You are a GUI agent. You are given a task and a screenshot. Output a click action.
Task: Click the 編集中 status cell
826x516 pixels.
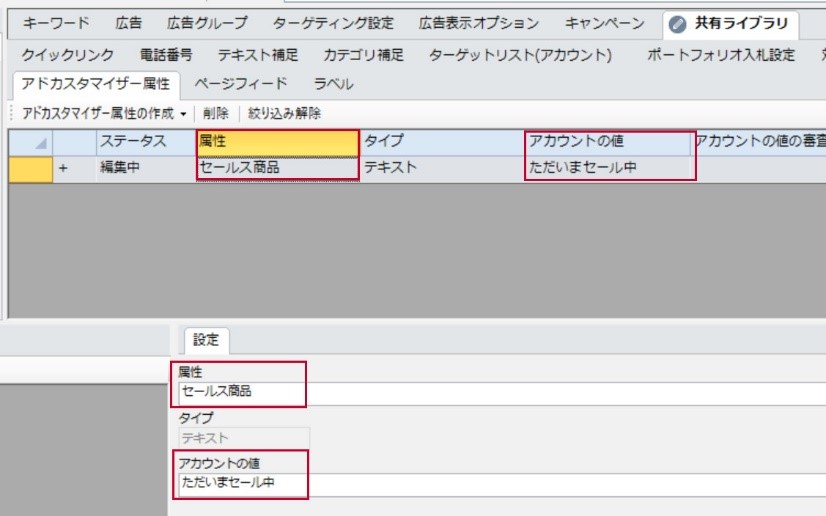pos(146,168)
